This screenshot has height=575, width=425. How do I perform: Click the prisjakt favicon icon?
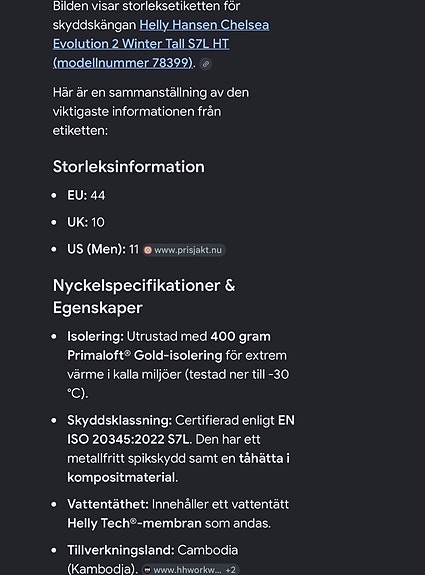pos(148,250)
